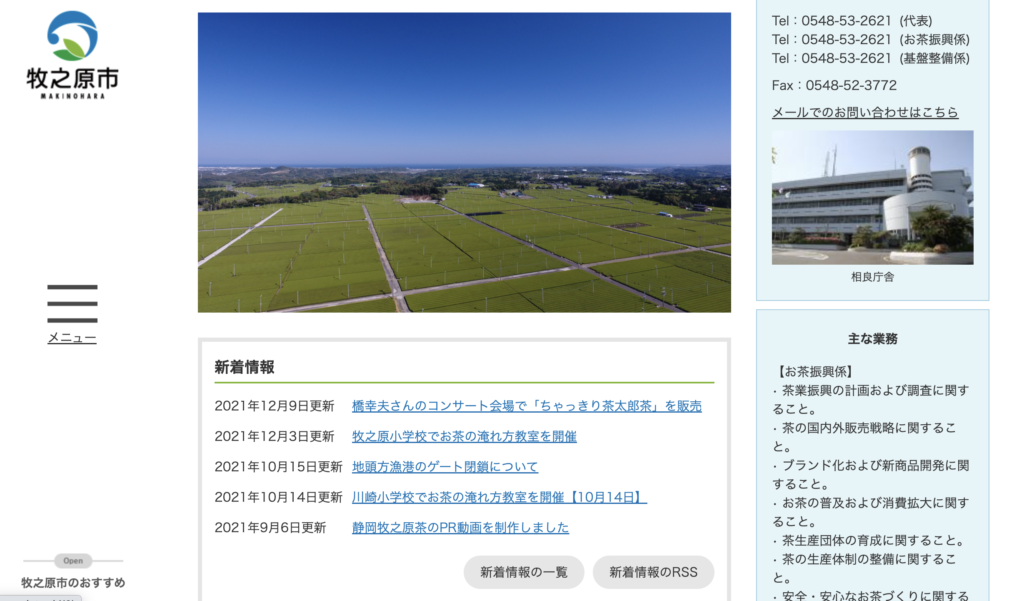Open 川崎小学校 tea class October 14 article
This screenshot has width=1024, height=601.
(x=499, y=497)
